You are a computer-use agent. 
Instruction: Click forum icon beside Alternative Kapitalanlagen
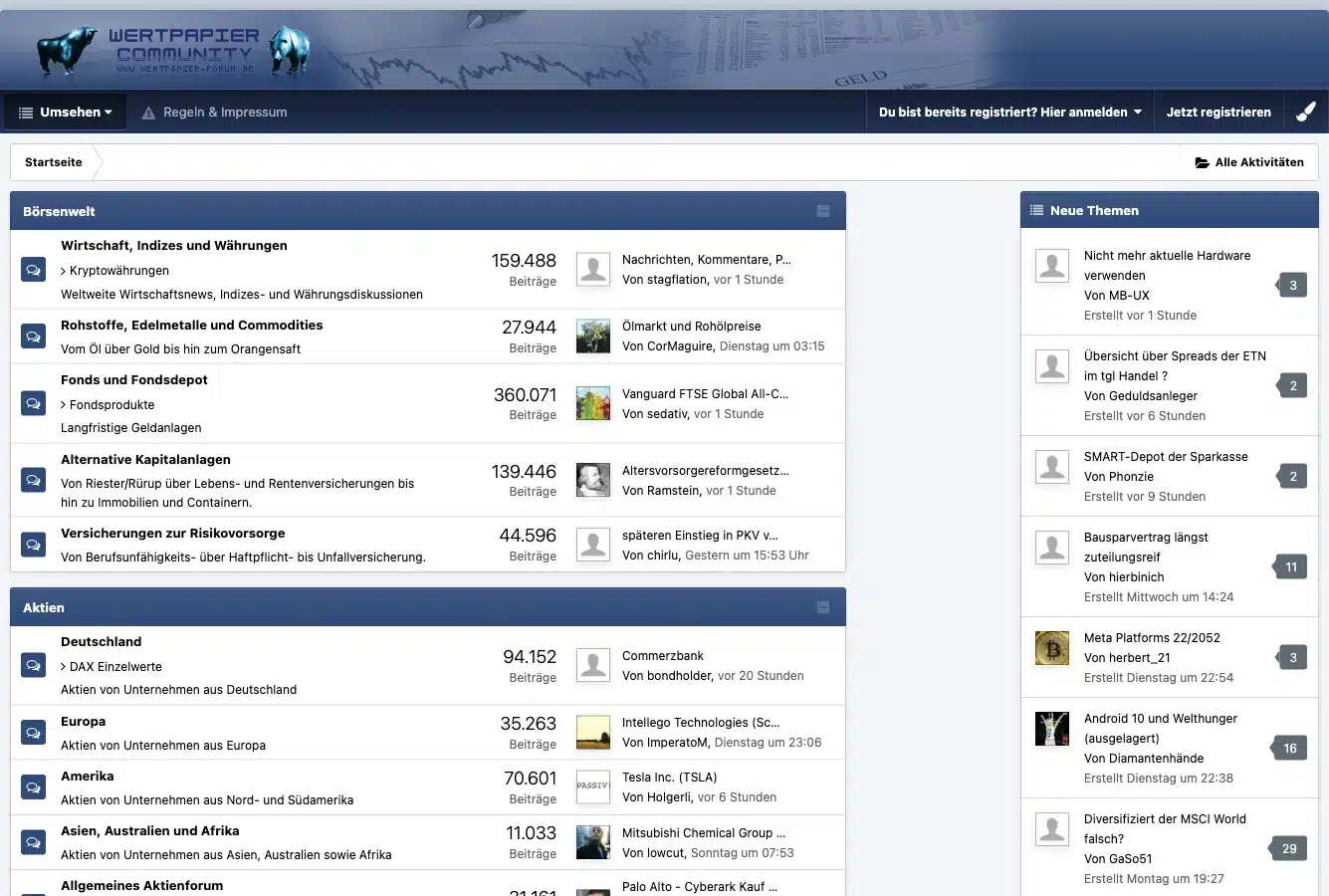pos(33,480)
